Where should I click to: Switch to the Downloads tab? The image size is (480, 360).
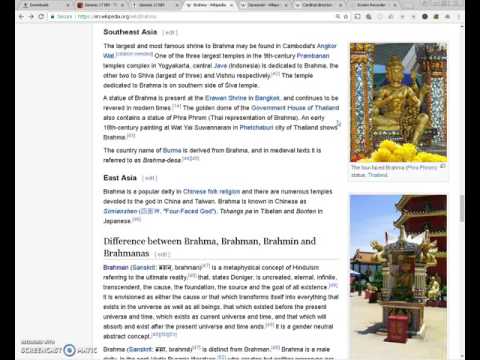[43, 5]
